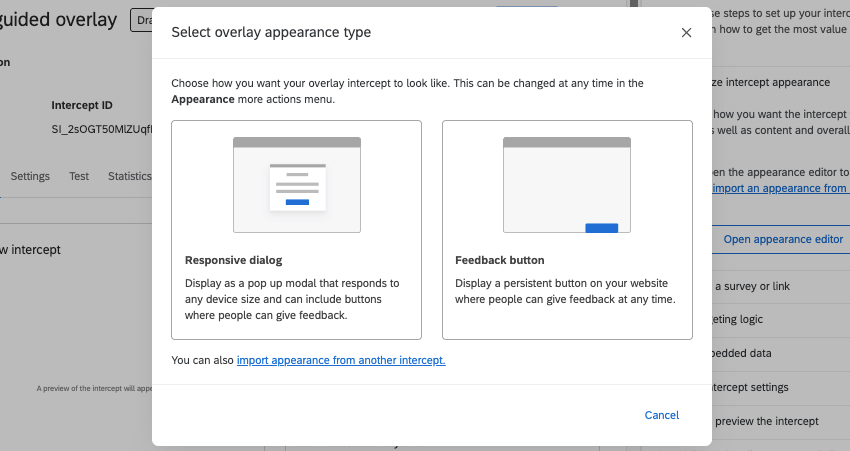Select the Feedback button title text
The image size is (850, 451).
point(499,260)
